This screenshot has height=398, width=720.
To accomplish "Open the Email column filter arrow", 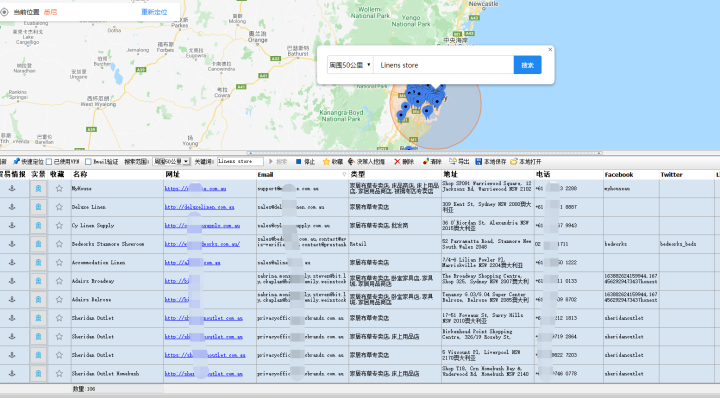I will 344,174.
